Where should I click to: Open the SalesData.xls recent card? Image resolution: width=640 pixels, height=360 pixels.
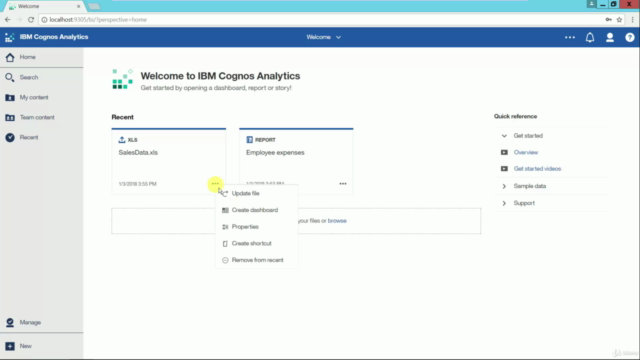click(x=169, y=161)
